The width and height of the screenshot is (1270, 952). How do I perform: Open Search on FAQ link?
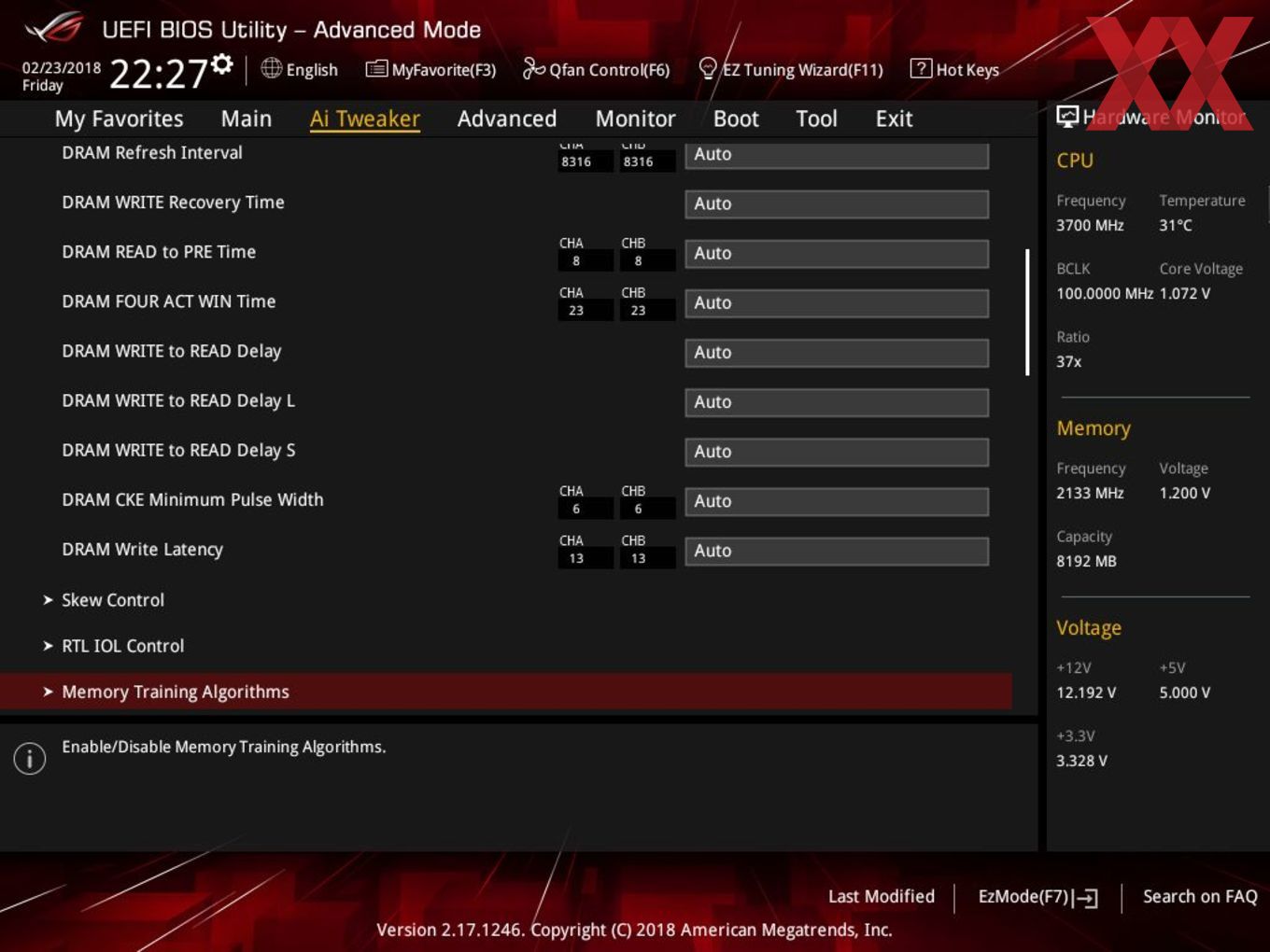[1200, 896]
